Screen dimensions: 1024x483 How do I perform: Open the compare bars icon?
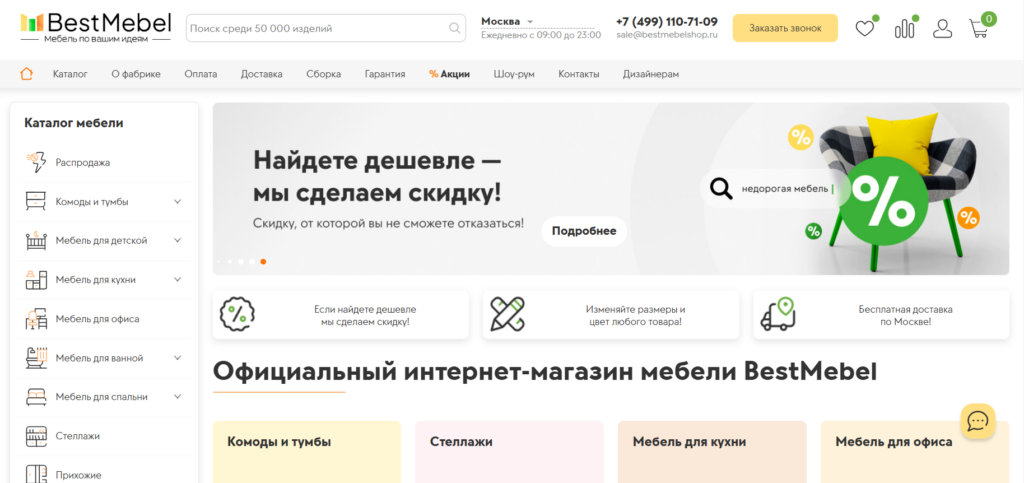click(x=904, y=29)
